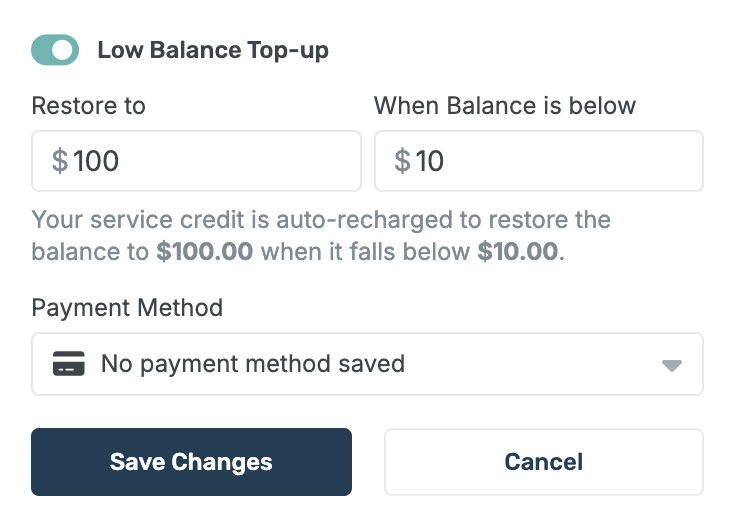Click the When Balance is below label

tap(505, 106)
